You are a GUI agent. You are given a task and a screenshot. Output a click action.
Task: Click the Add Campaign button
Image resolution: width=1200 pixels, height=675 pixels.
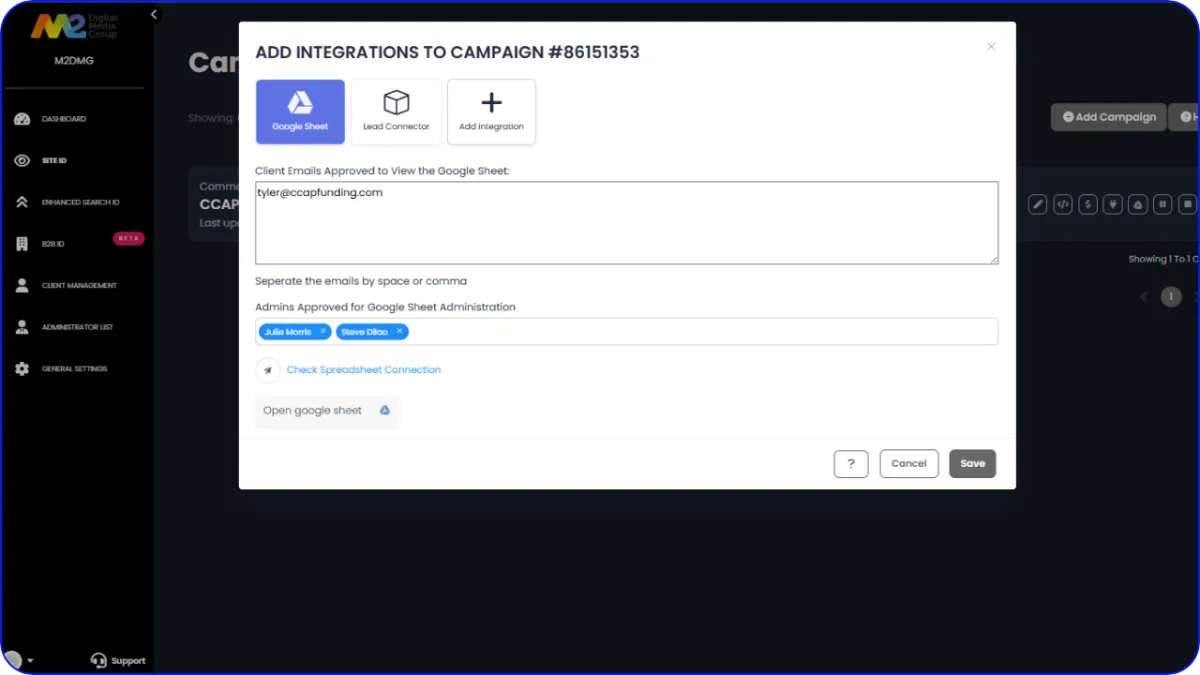(x=1109, y=117)
